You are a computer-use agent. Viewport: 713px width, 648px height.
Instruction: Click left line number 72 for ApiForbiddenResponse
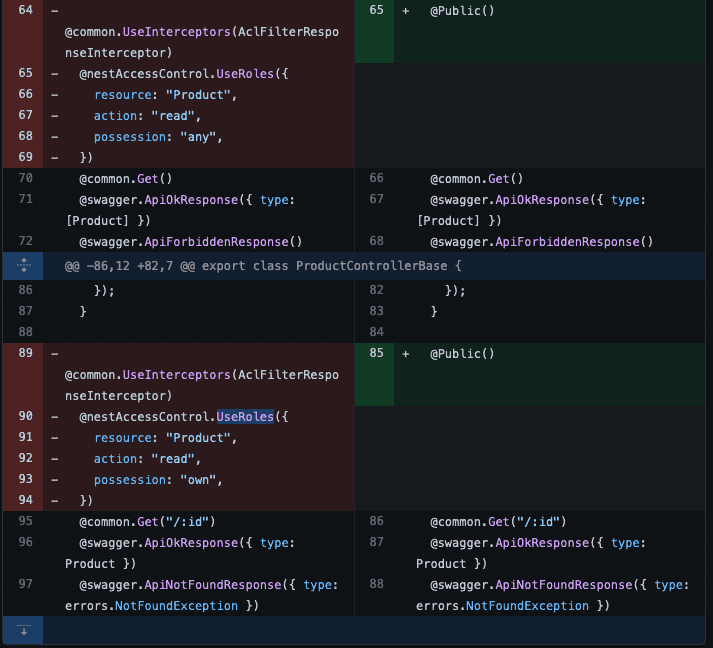(x=25, y=241)
